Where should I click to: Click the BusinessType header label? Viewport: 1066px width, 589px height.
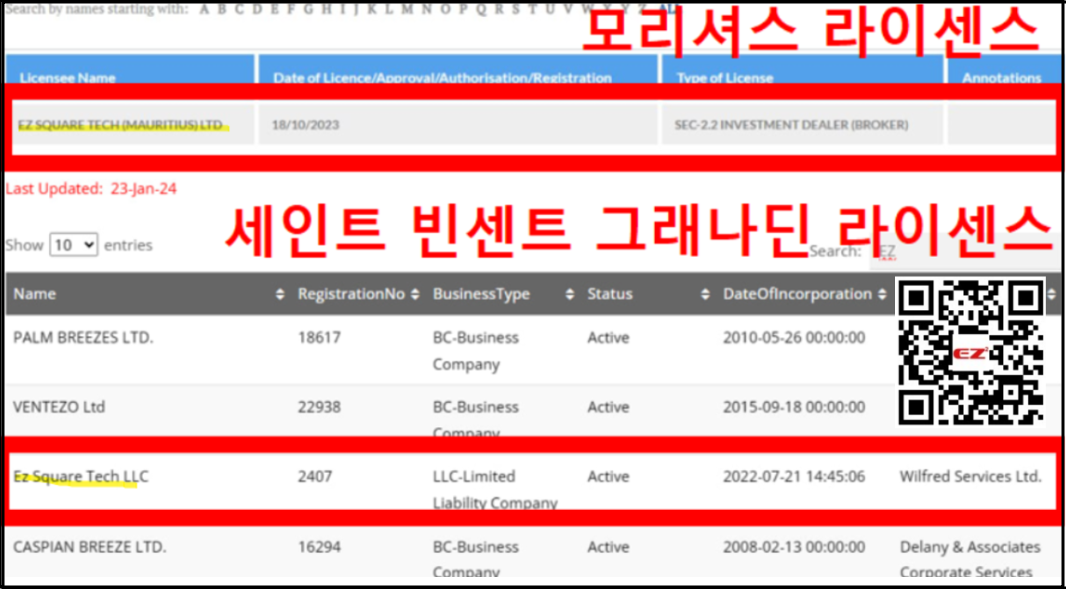click(x=481, y=294)
